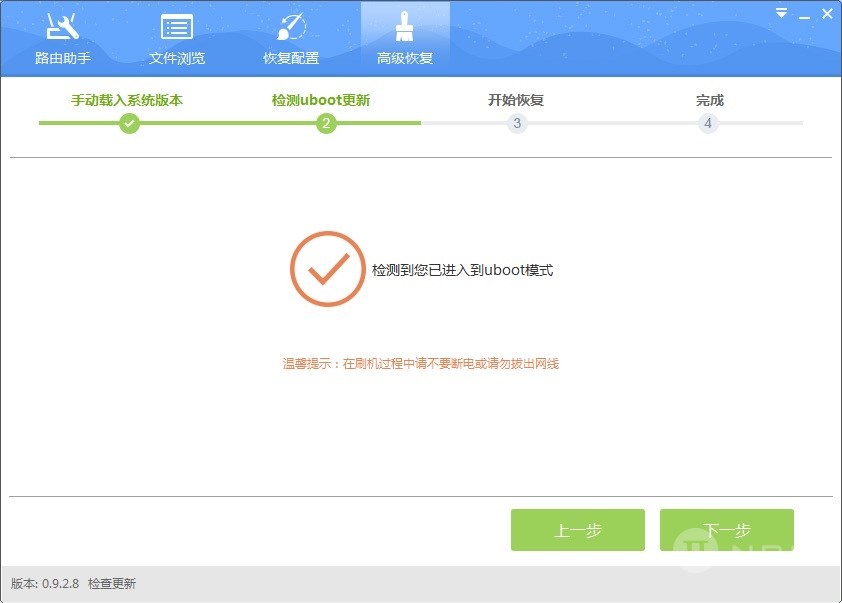842x603 pixels.
Task: Click the 检测uboot更新 step label
Action: click(x=321, y=100)
